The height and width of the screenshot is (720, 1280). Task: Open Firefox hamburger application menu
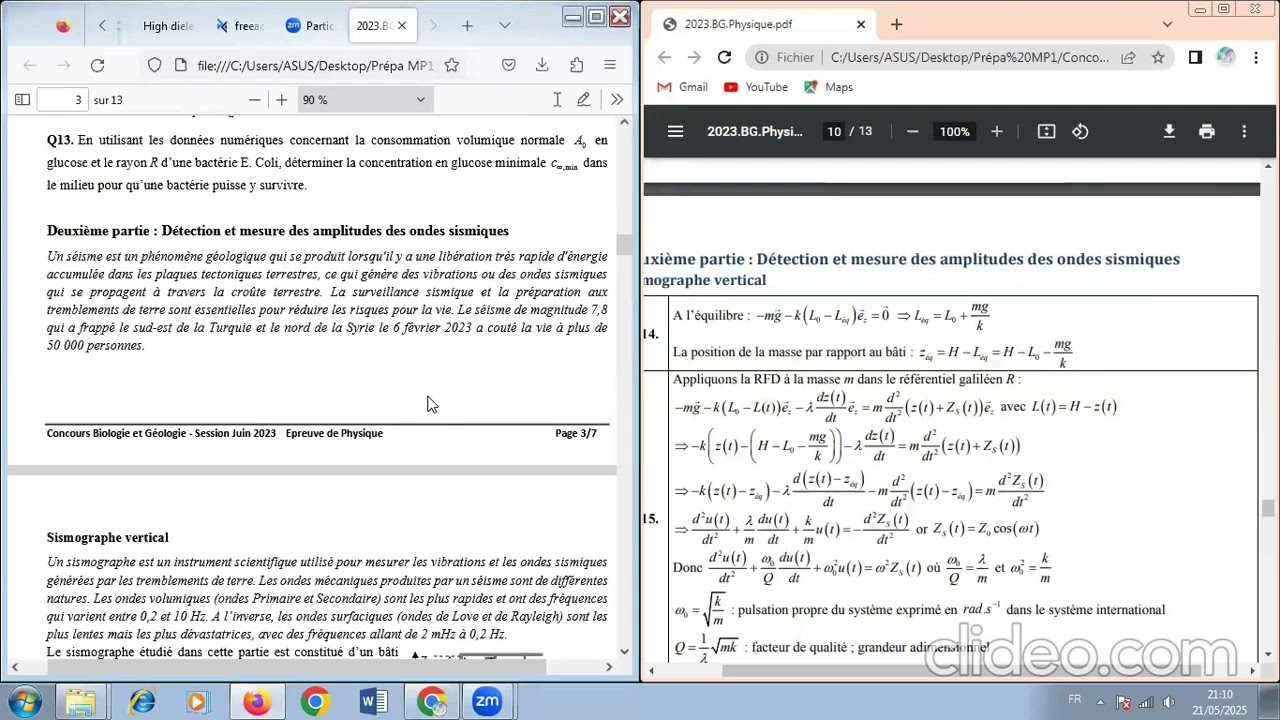tap(609, 66)
